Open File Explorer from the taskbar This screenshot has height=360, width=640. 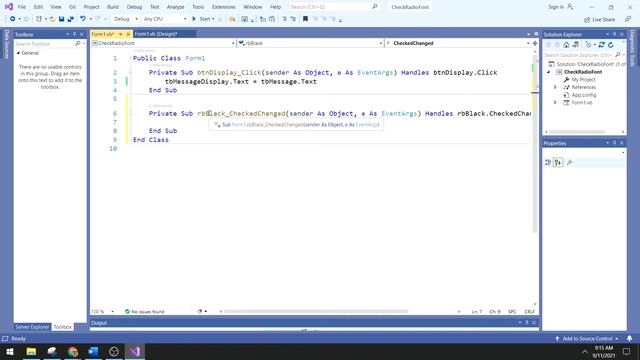(31, 351)
